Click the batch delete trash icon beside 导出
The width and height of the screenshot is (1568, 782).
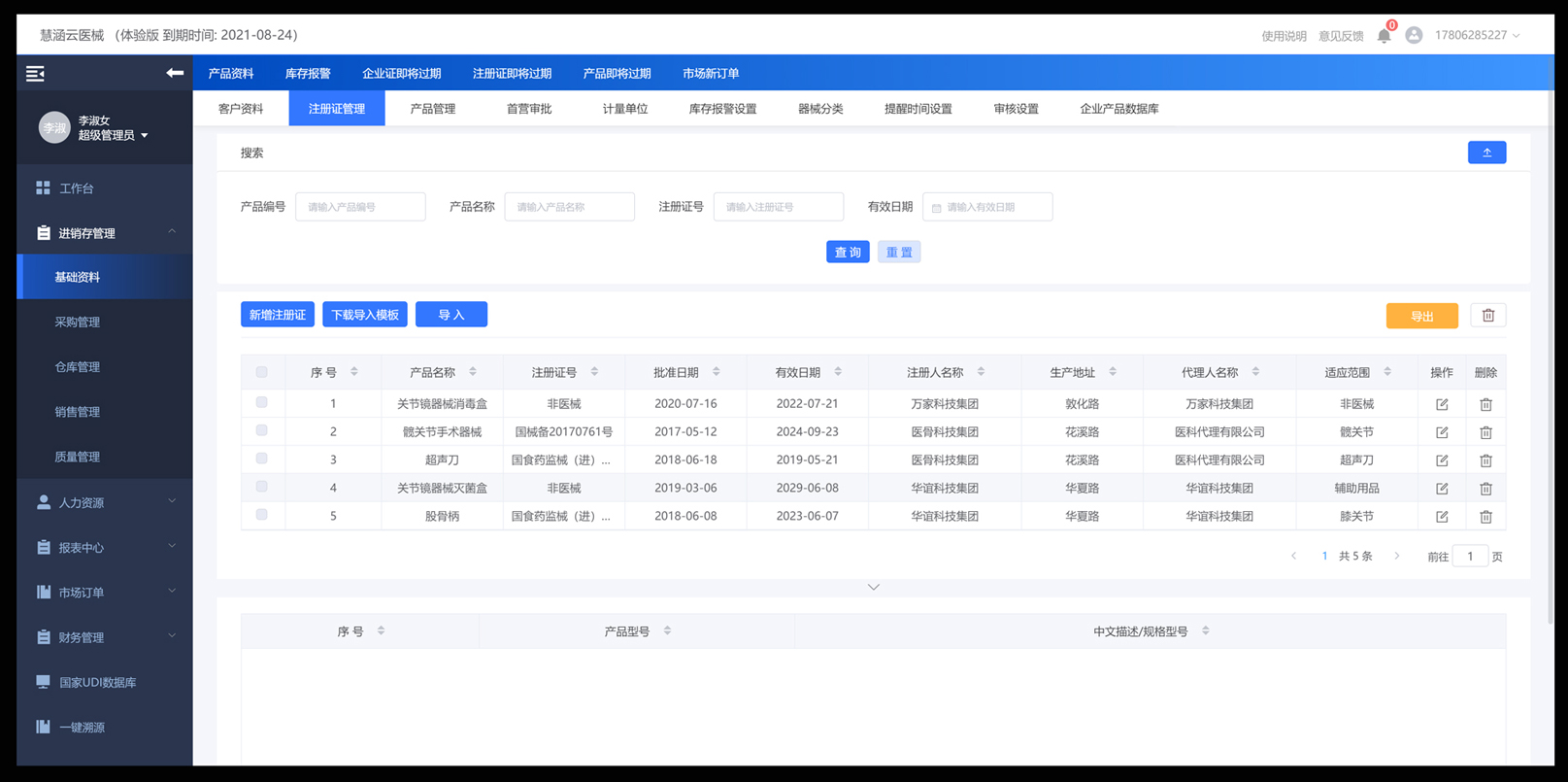[x=1487, y=316]
